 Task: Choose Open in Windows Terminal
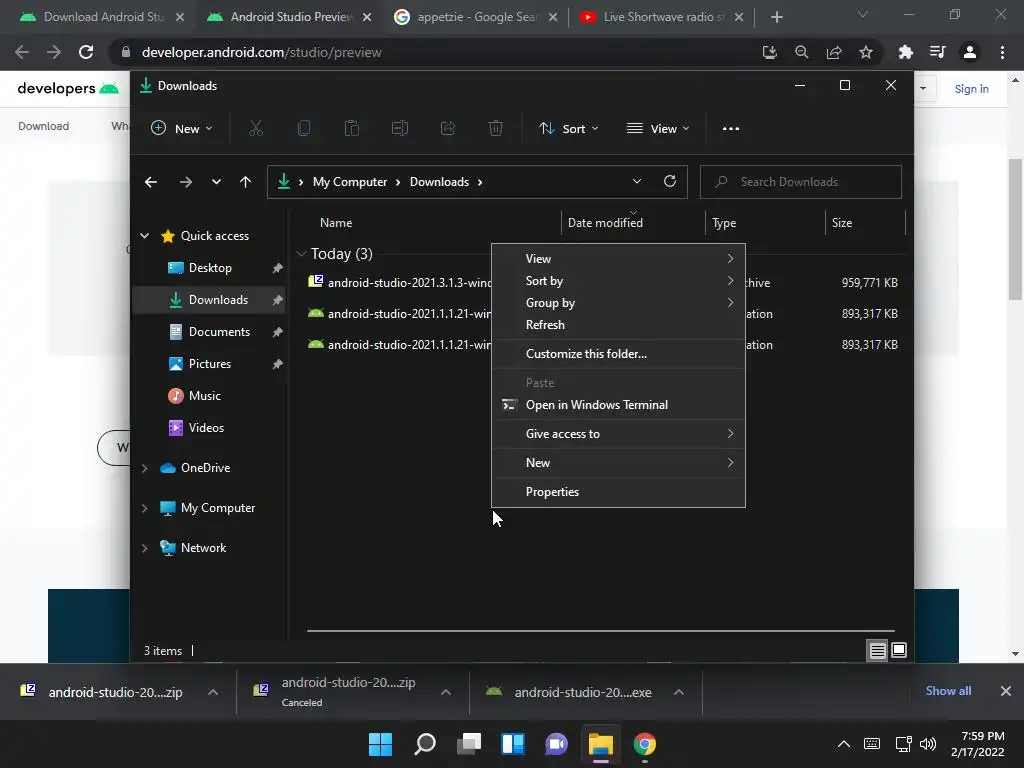coord(618,405)
